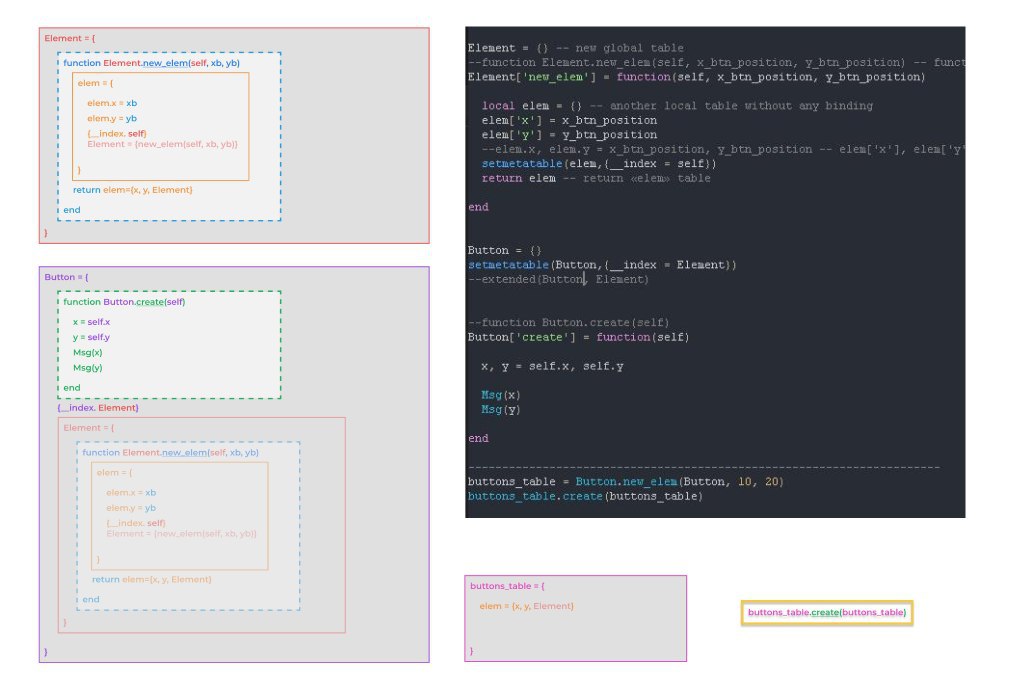
Task: Click 'function Button.create(self)' in the green dashed box
Action: [x=124, y=302]
